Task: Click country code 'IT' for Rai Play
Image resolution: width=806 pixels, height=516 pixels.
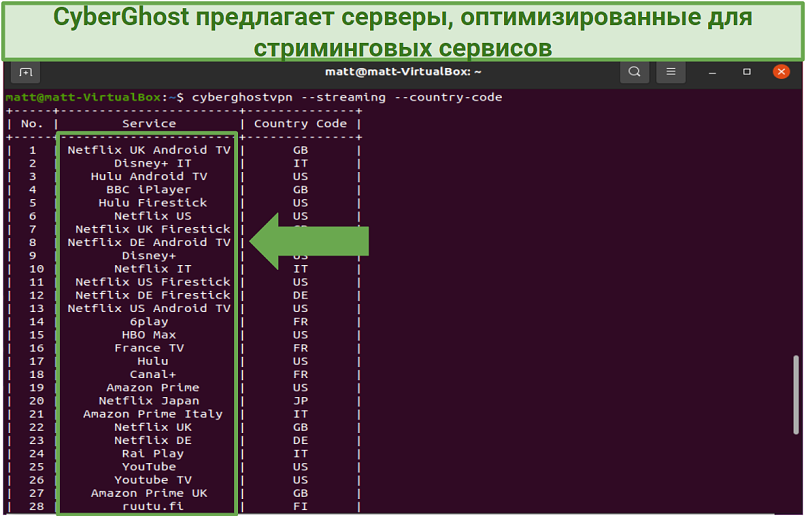Action: pos(300,454)
